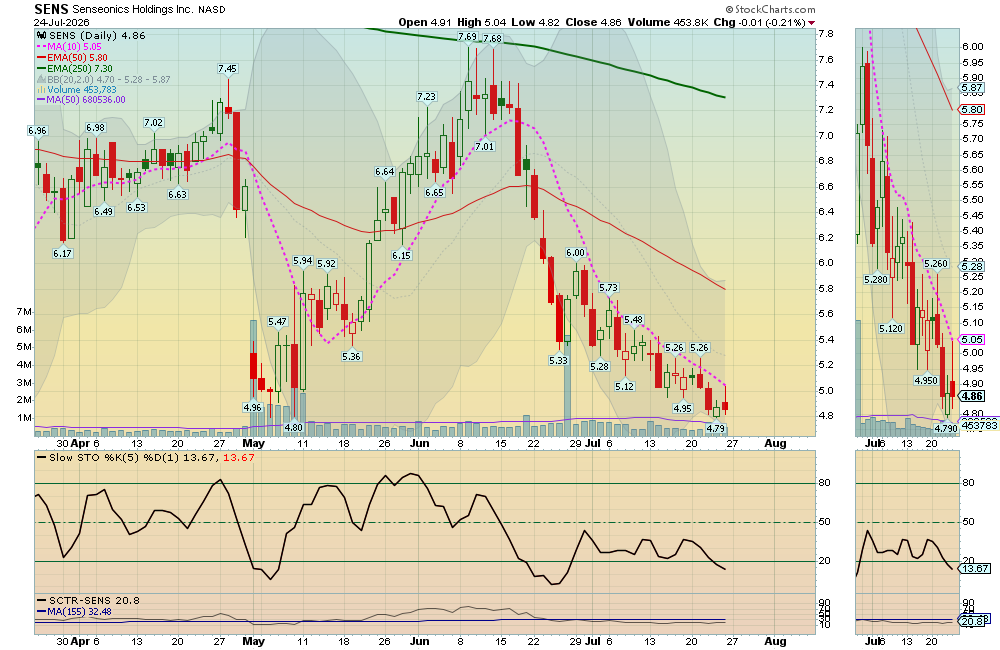Click the 6.96 price label

(38, 130)
